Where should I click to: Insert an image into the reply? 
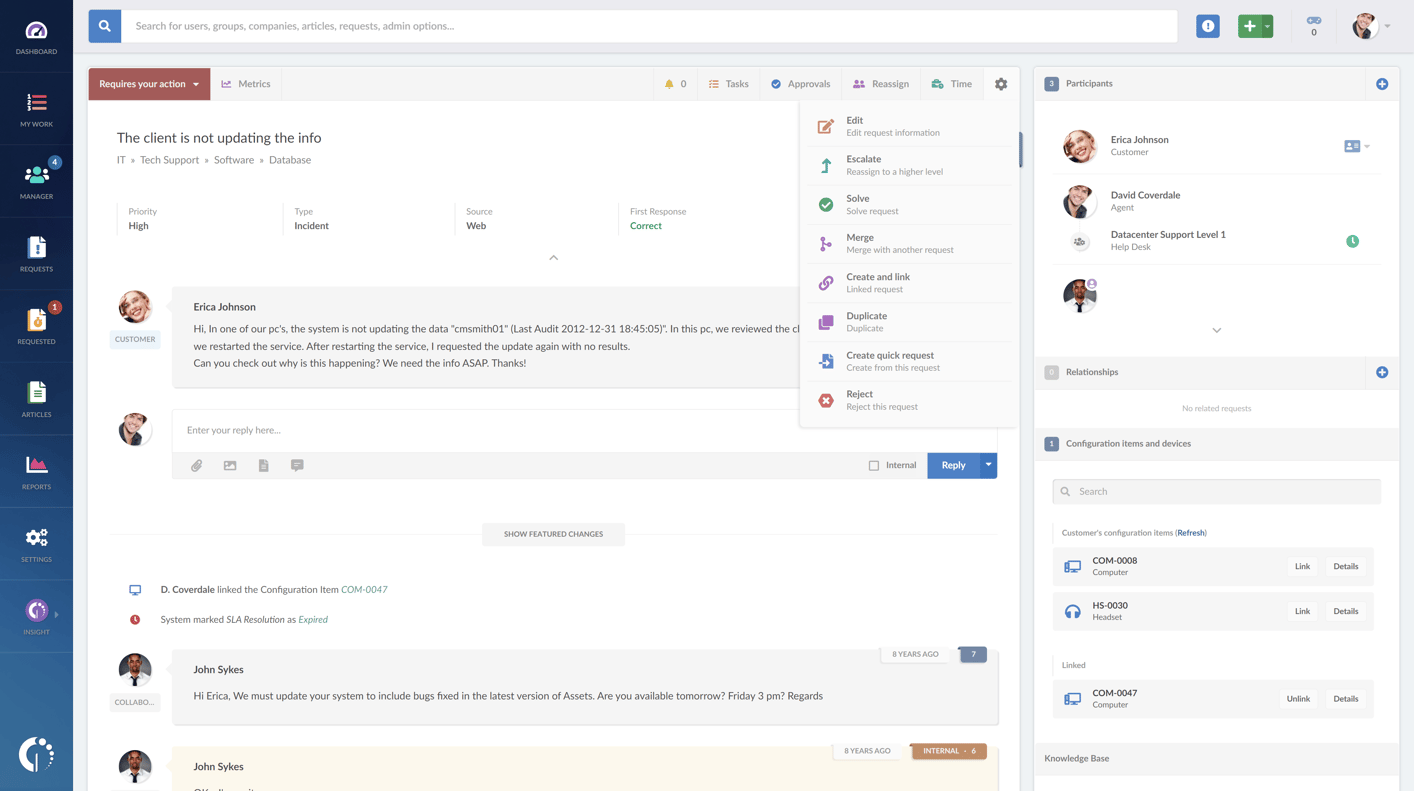(x=230, y=465)
